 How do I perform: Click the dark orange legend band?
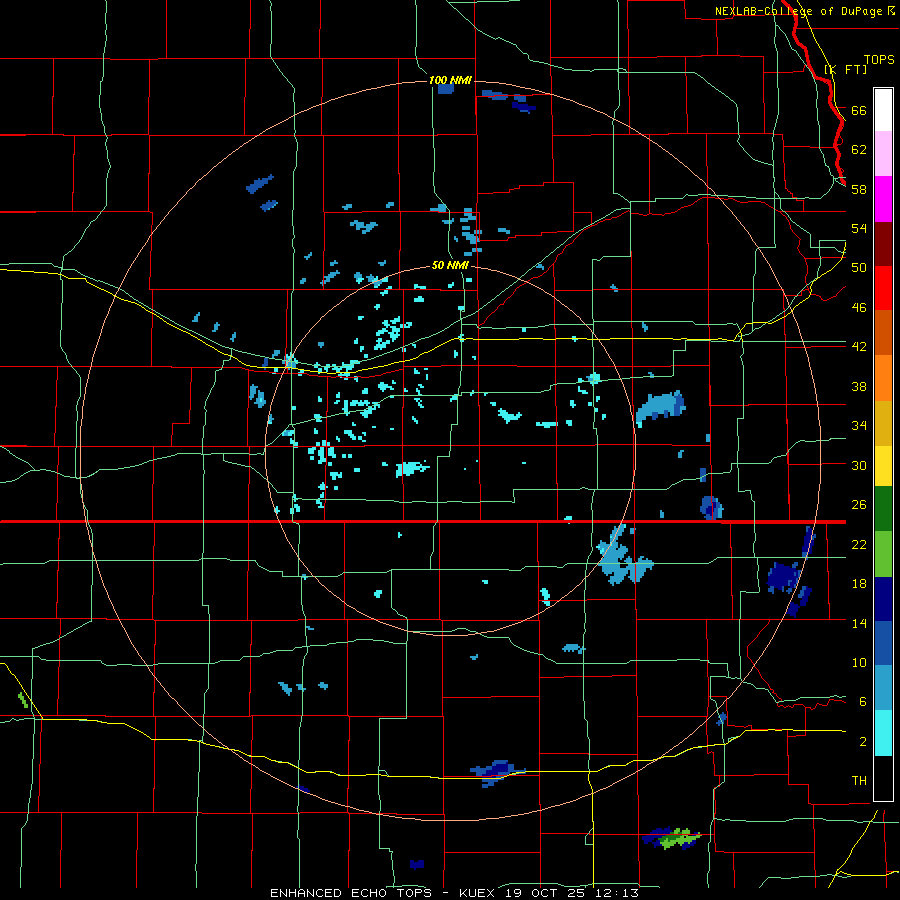click(x=883, y=333)
